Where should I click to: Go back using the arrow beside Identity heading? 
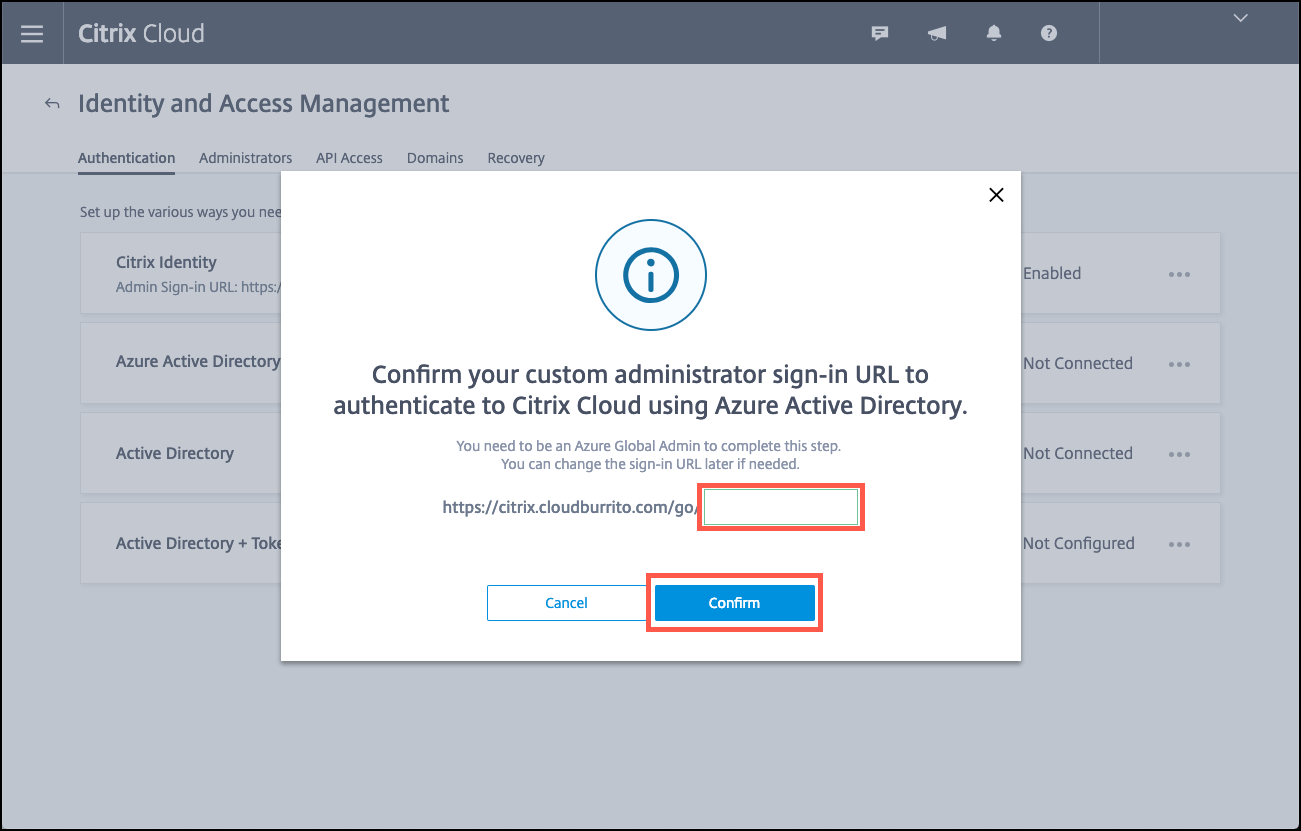click(52, 104)
